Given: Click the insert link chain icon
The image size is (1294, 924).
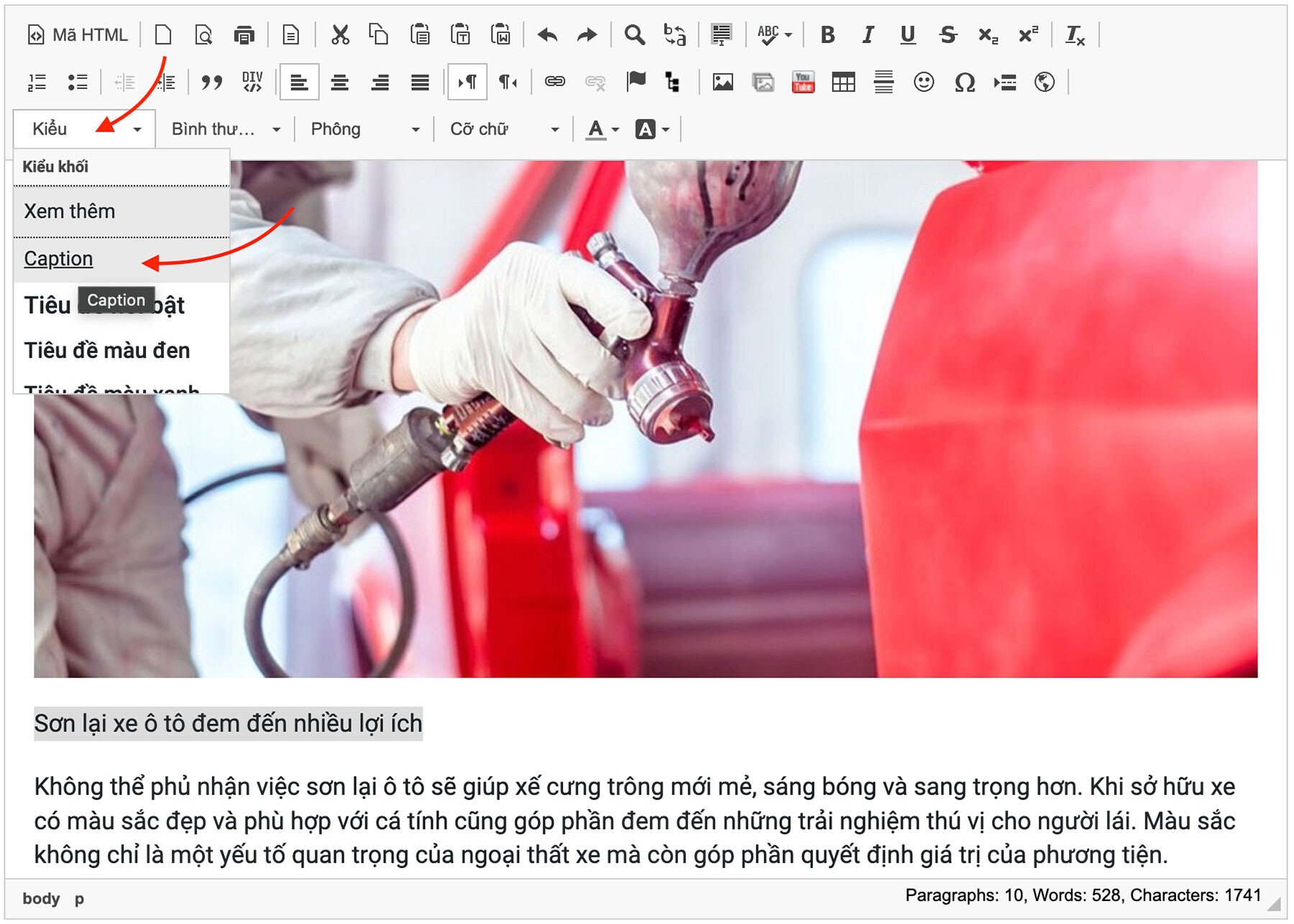Looking at the screenshot, I should pyautogui.click(x=554, y=82).
